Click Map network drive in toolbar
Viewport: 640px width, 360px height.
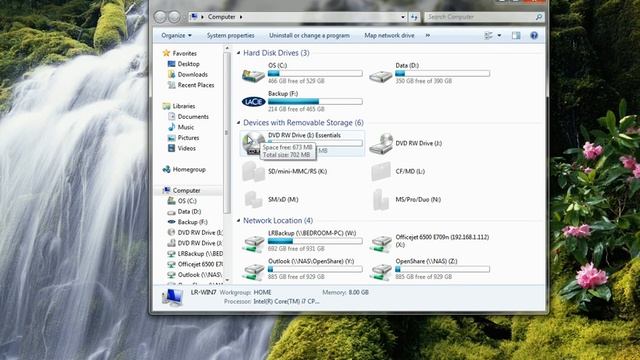coord(389,36)
